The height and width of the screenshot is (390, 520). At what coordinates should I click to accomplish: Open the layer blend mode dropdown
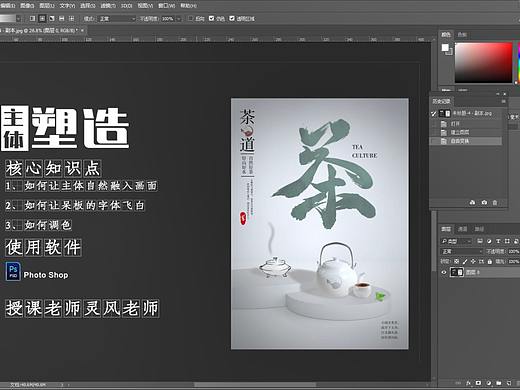point(462,251)
